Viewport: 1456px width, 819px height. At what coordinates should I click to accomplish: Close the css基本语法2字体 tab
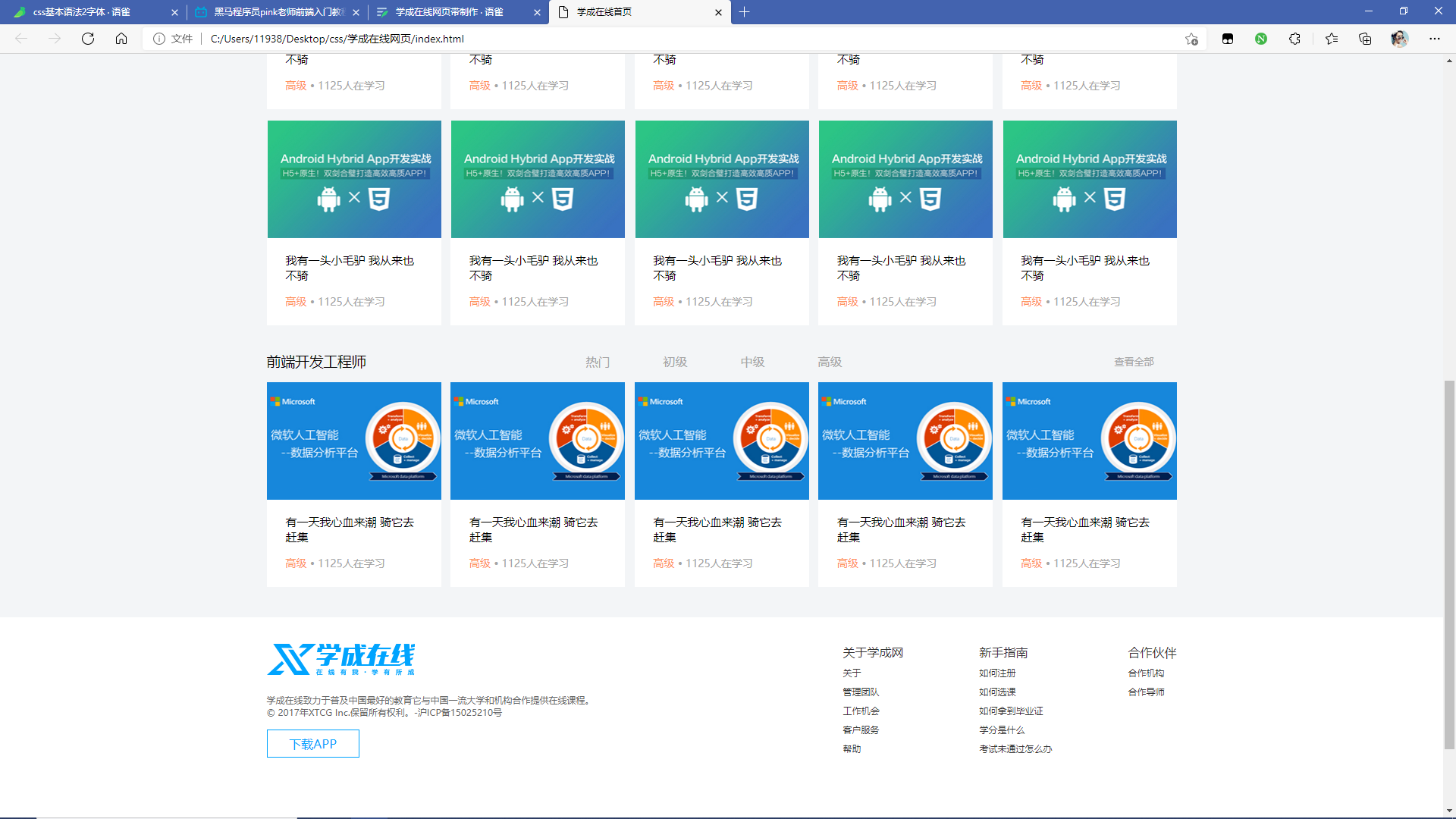(x=174, y=12)
